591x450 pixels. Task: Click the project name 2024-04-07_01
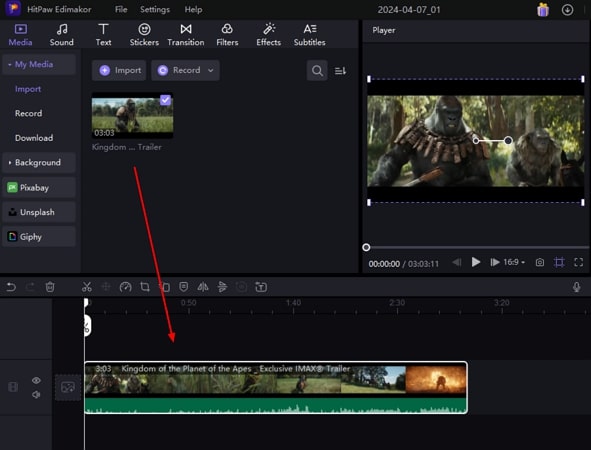tap(409, 10)
